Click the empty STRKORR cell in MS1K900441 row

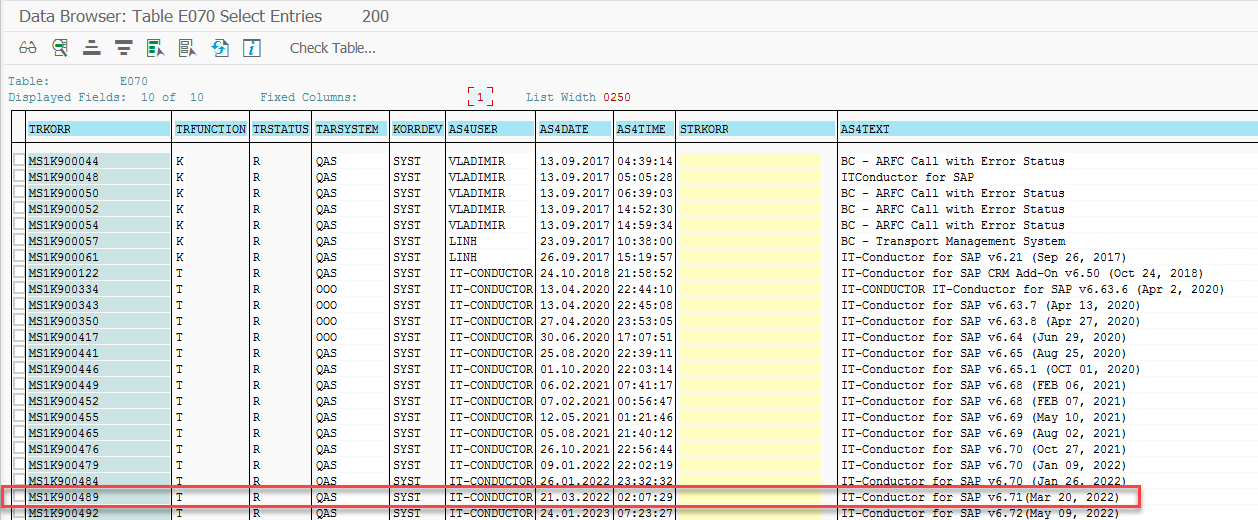(750, 353)
